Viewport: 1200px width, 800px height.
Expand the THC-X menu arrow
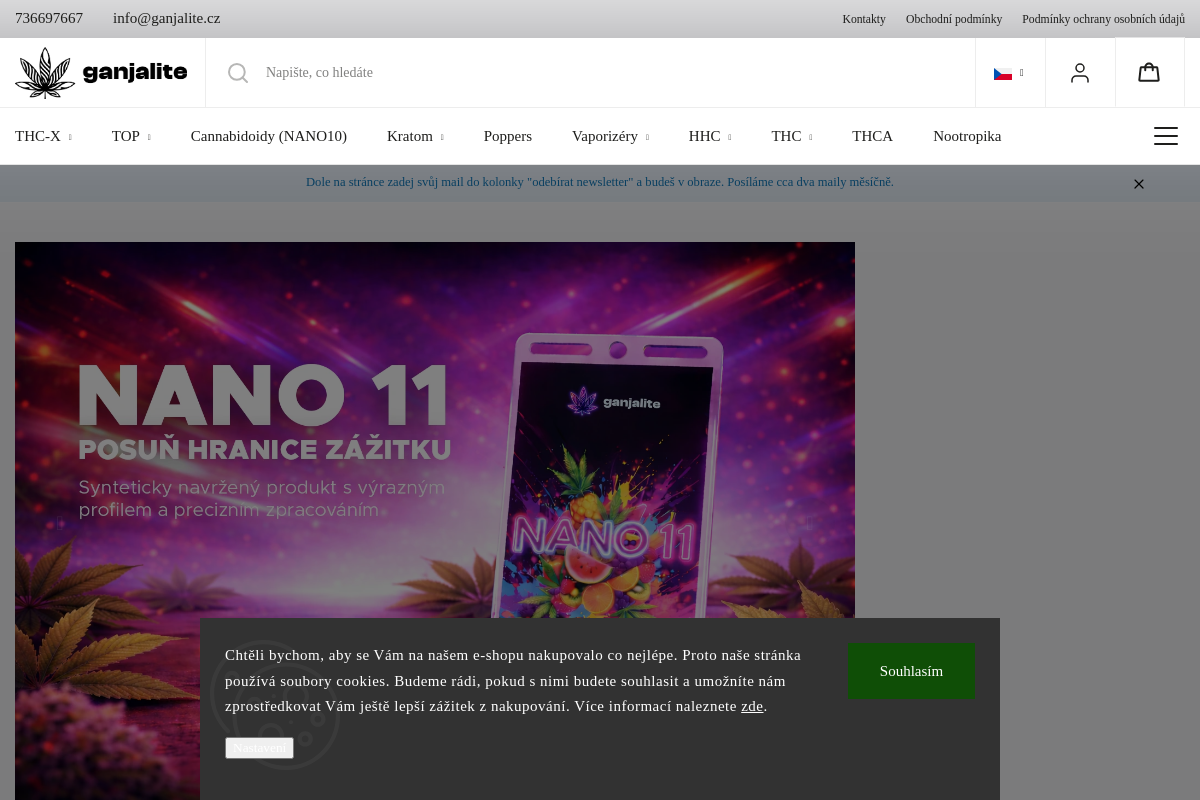[x=70, y=138]
